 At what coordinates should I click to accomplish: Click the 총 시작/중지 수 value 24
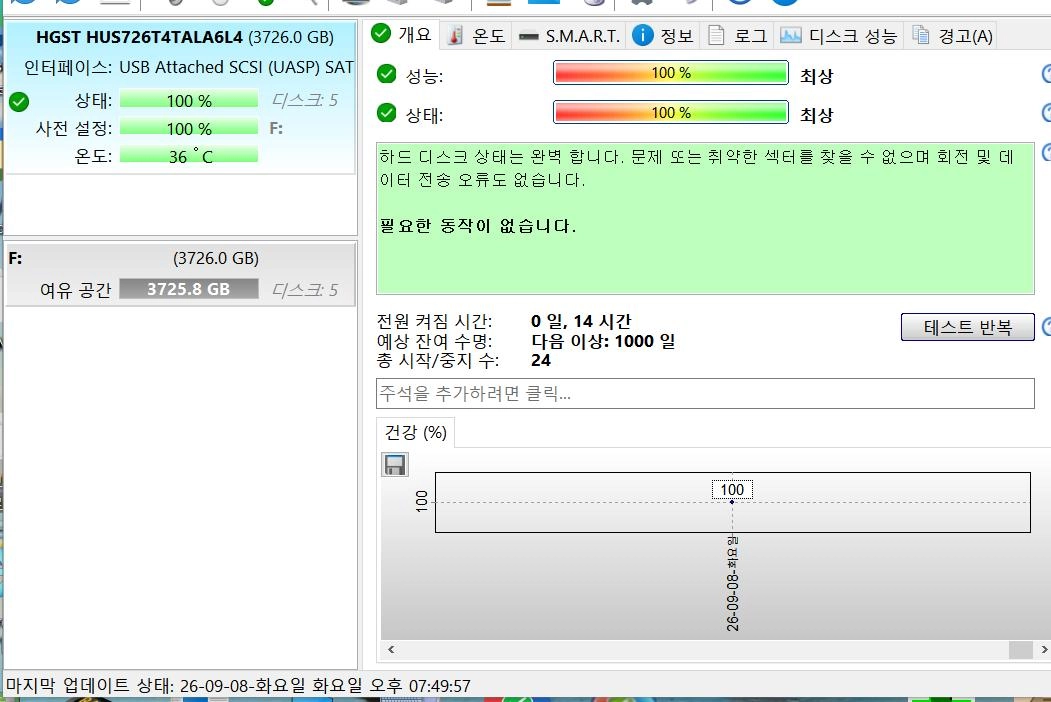(x=541, y=361)
